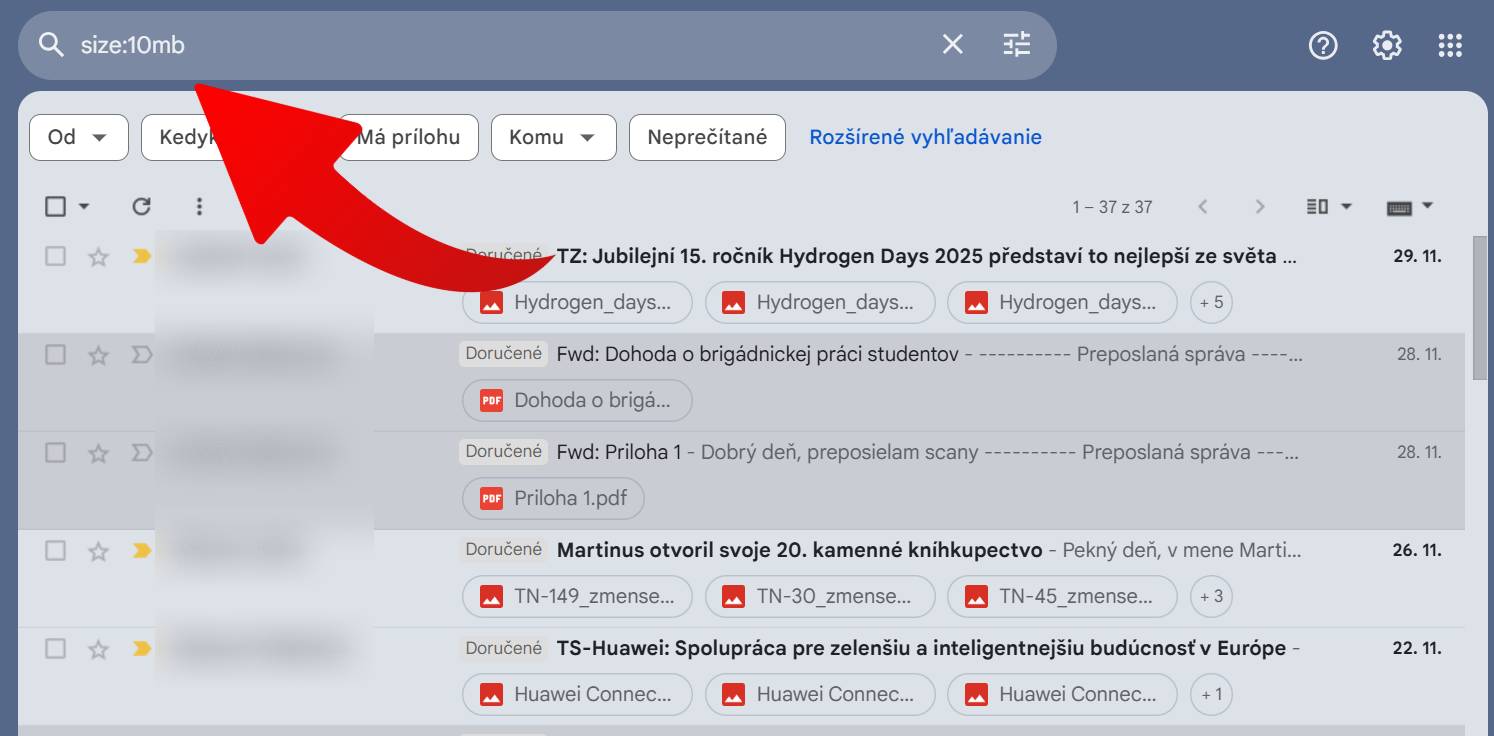
Task: Open the Support help icon
Action: coord(1323,45)
